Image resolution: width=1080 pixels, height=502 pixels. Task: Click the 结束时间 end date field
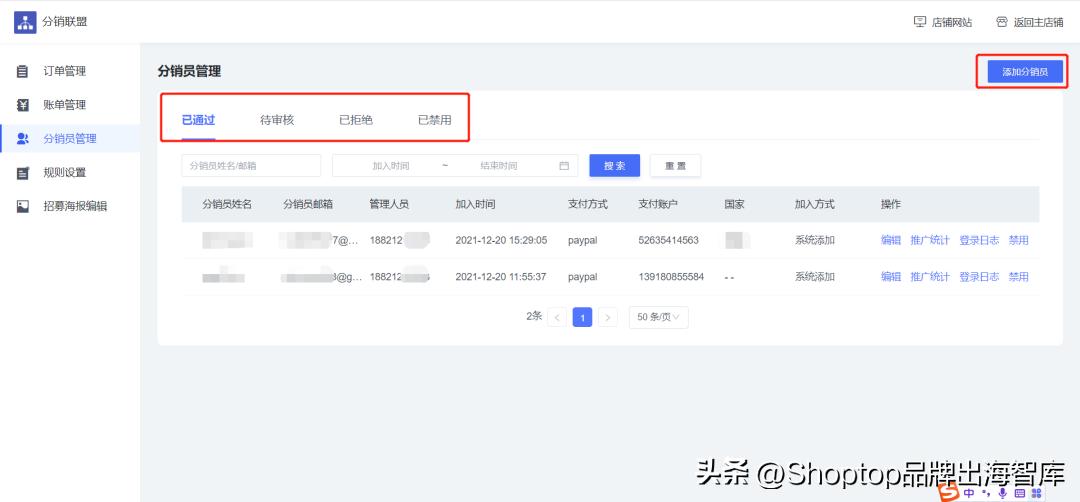[x=499, y=165]
